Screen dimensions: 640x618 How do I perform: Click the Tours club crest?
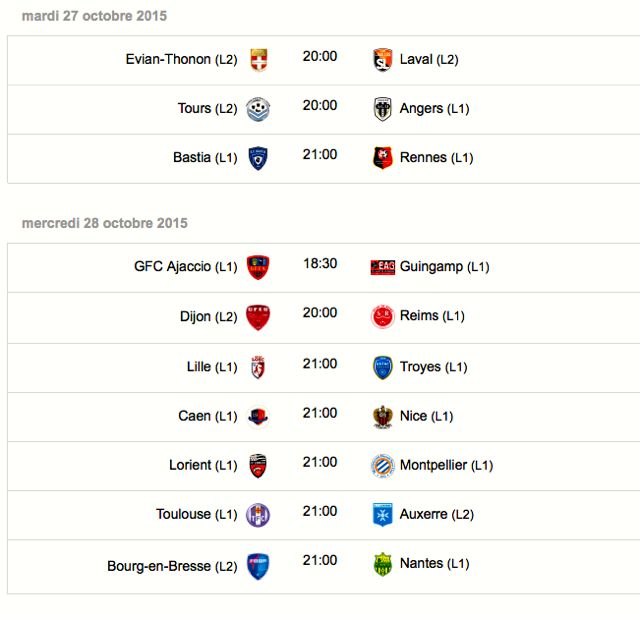(258, 109)
